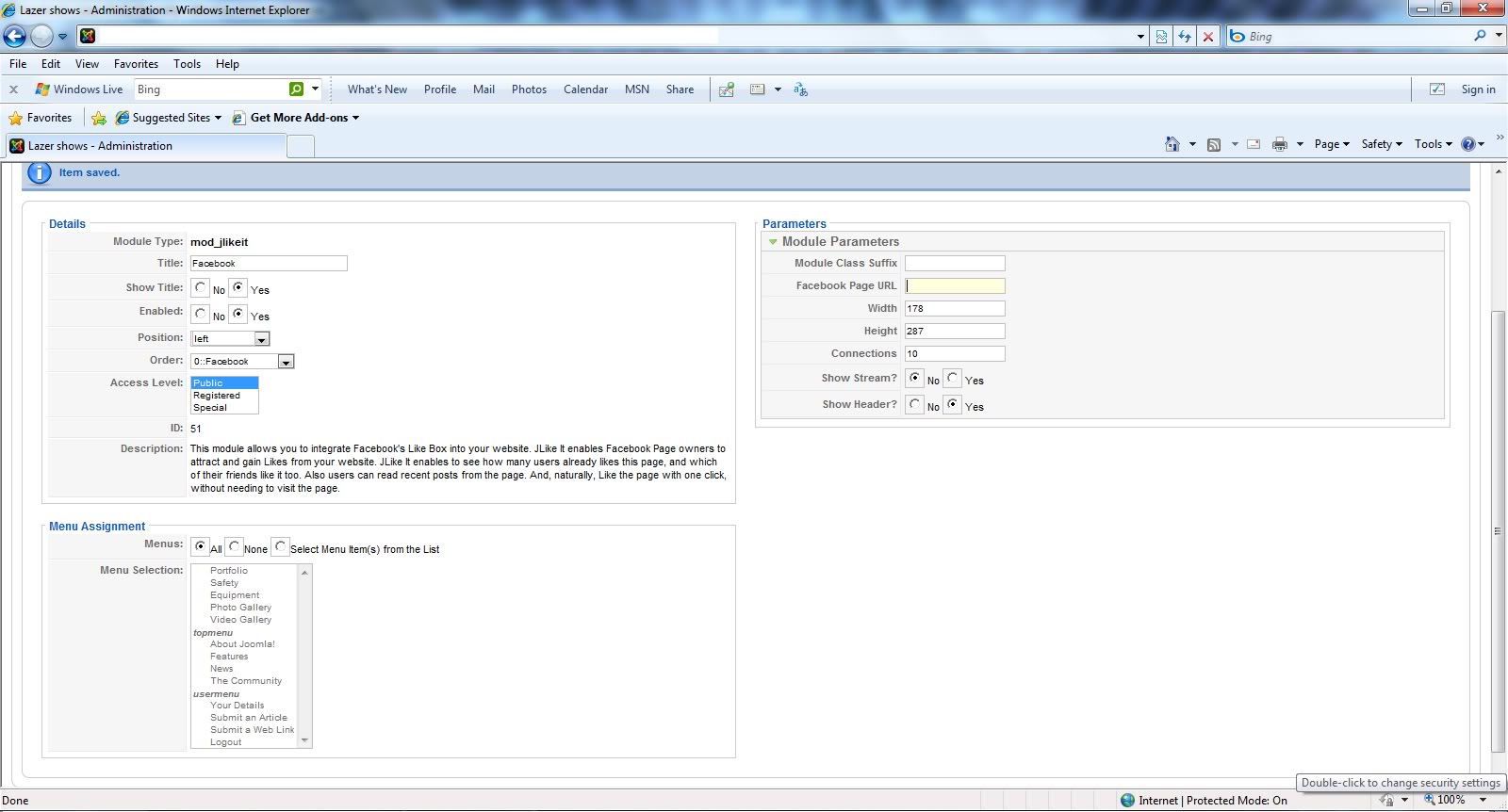
Task: Choose None for Menus assignment
Action: (x=235, y=547)
